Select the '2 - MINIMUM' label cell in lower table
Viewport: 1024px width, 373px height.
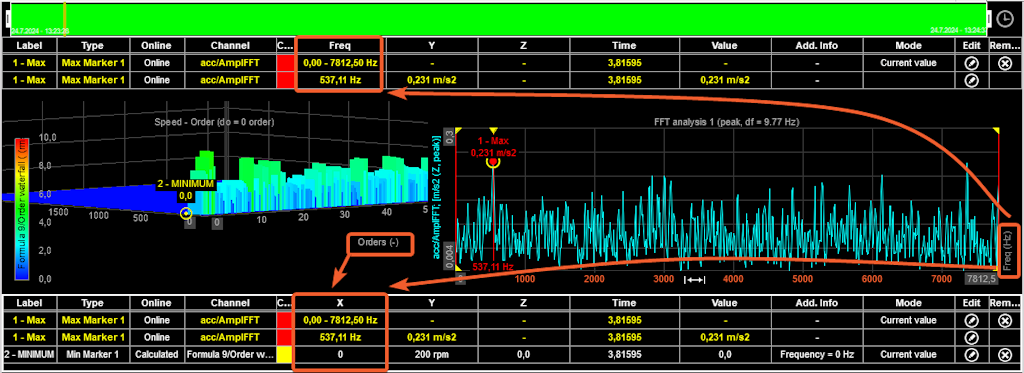[x=29, y=354]
